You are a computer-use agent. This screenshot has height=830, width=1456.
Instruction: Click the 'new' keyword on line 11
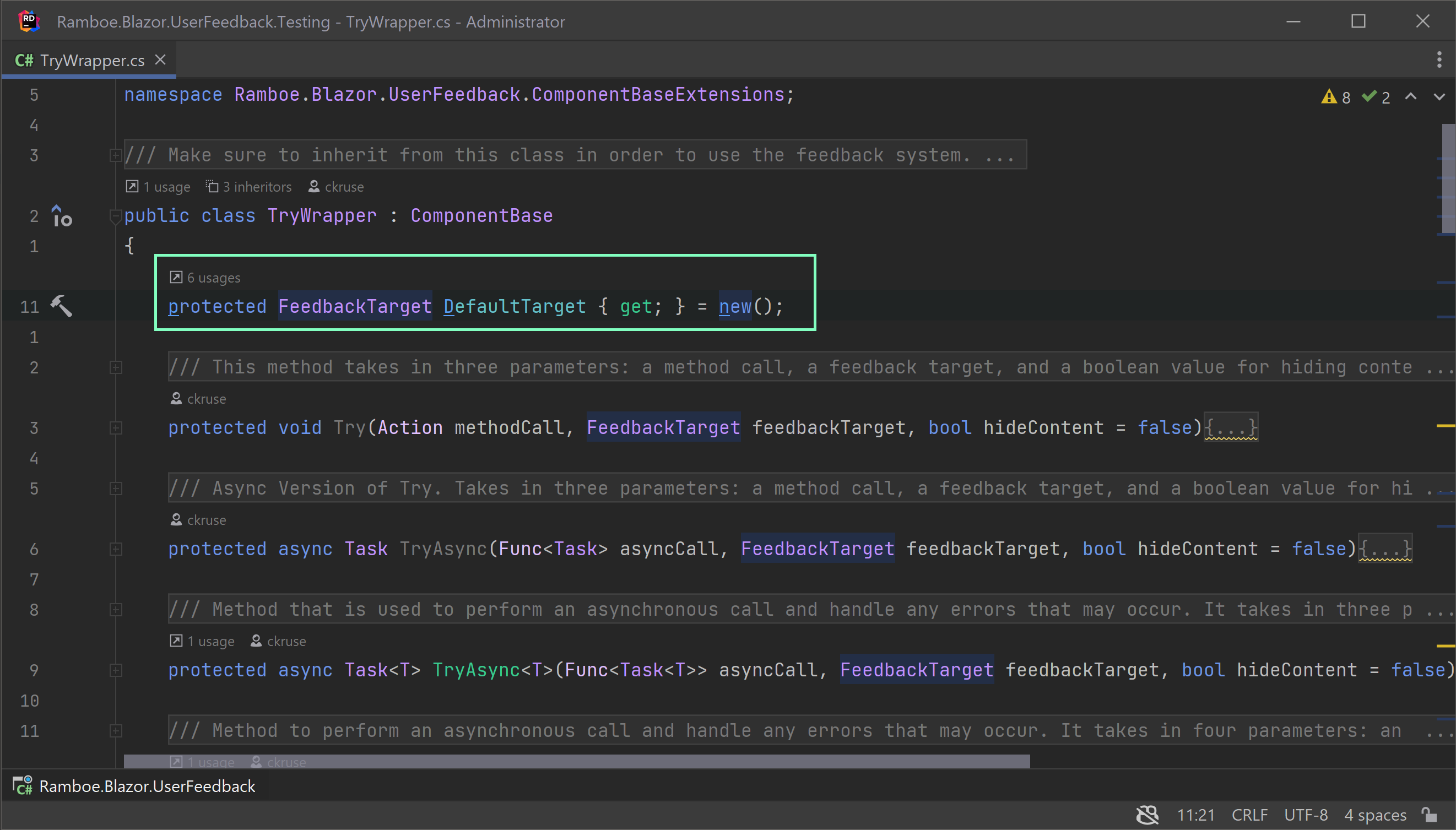click(735, 306)
